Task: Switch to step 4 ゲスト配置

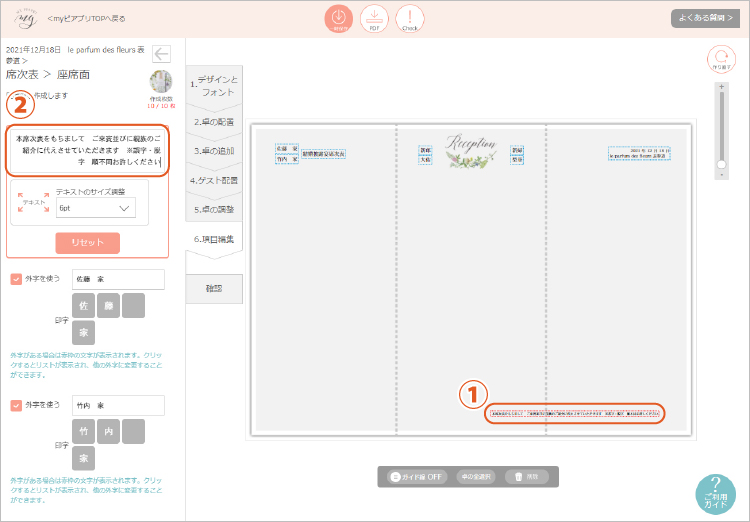Action: (x=215, y=181)
